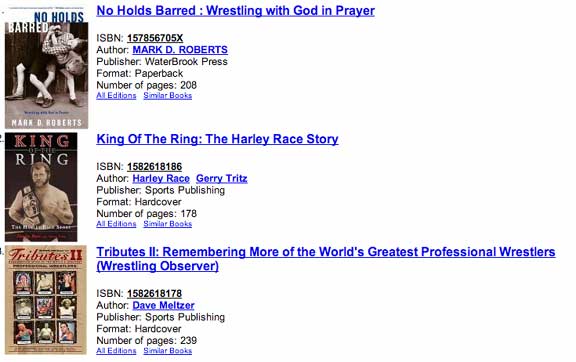Find Similar Books to No Holds Barred
576x362 pixels.
point(168,96)
